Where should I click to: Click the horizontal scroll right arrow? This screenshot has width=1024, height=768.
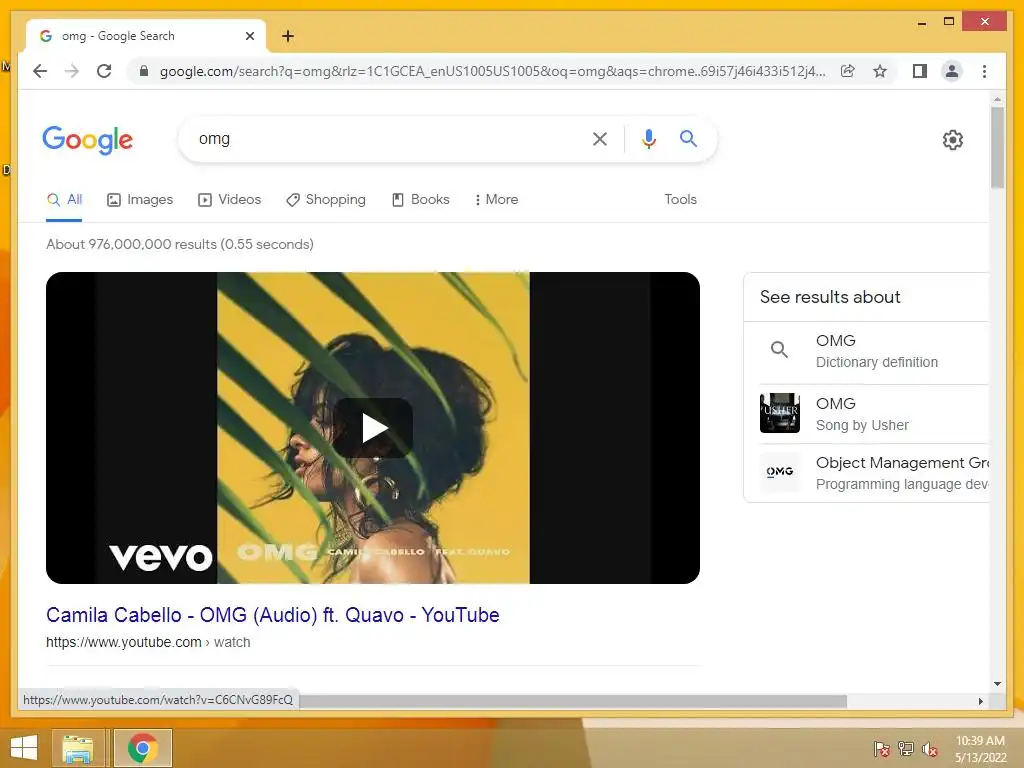[x=980, y=701]
